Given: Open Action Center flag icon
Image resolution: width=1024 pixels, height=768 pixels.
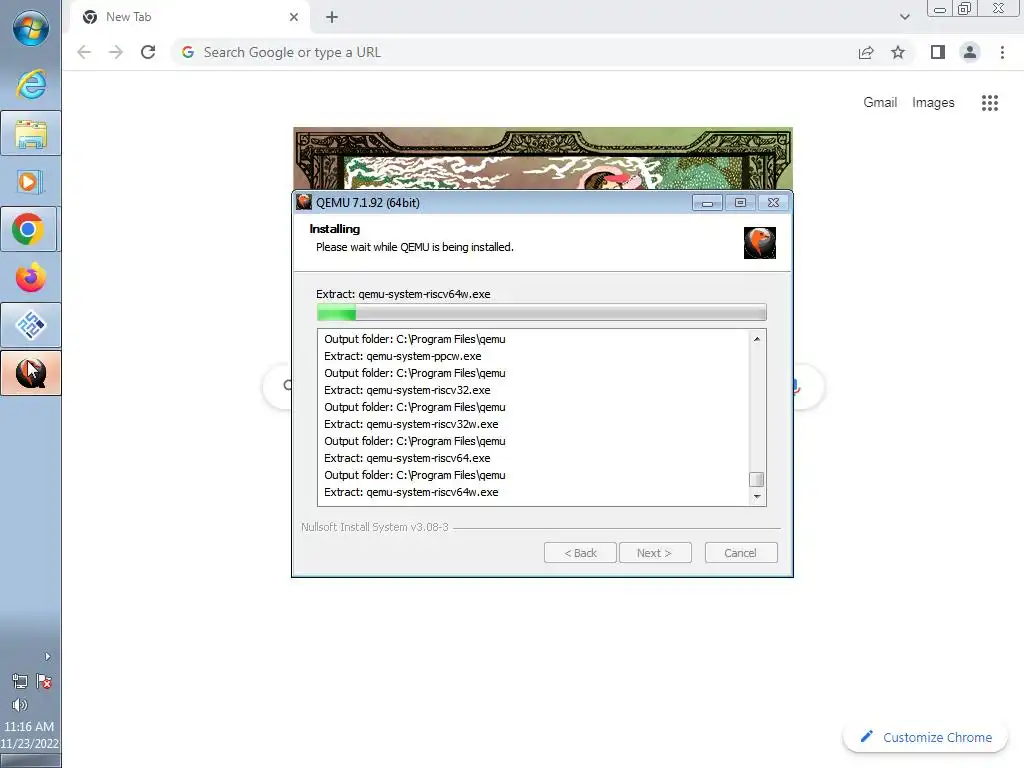Looking at the screenshot, I should pos(44,682).
